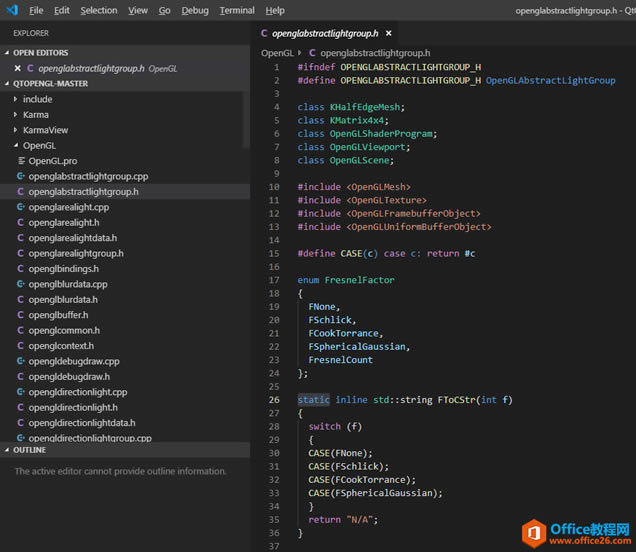Open the Help menu
This screenshot has height=552, width=636.
(x=275, y=11)
